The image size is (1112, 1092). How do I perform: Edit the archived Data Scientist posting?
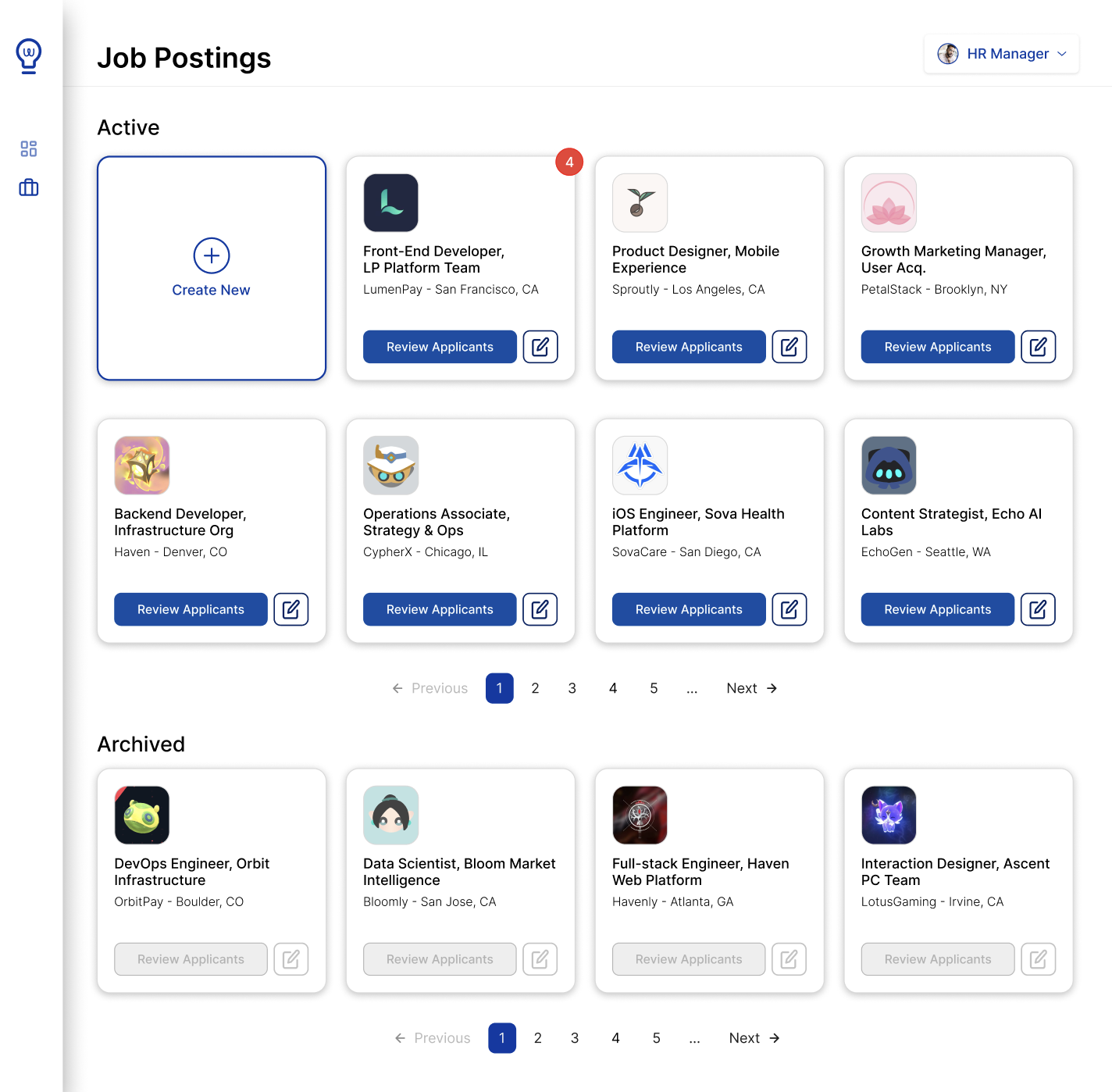click(x=540, y=959)
